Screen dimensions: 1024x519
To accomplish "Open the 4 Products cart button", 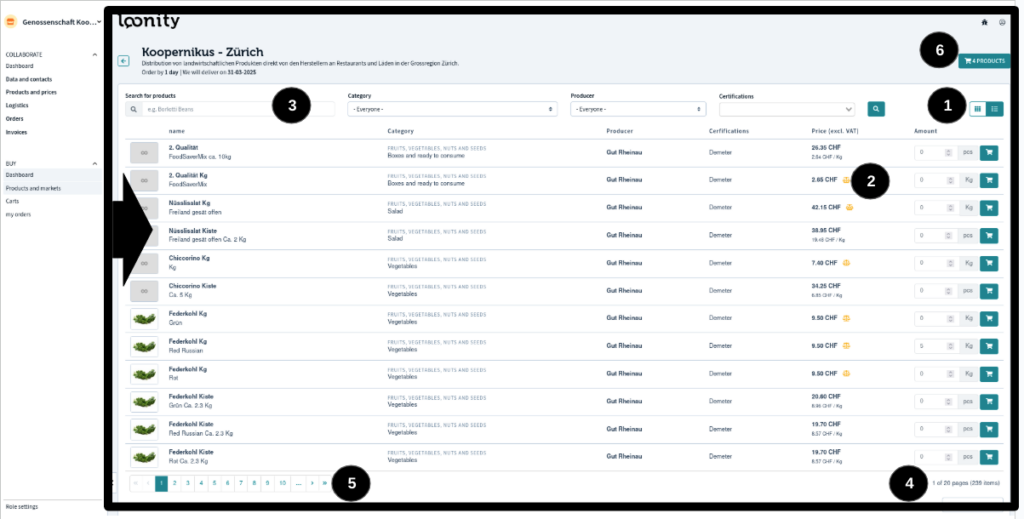I will tap(985, 62).
